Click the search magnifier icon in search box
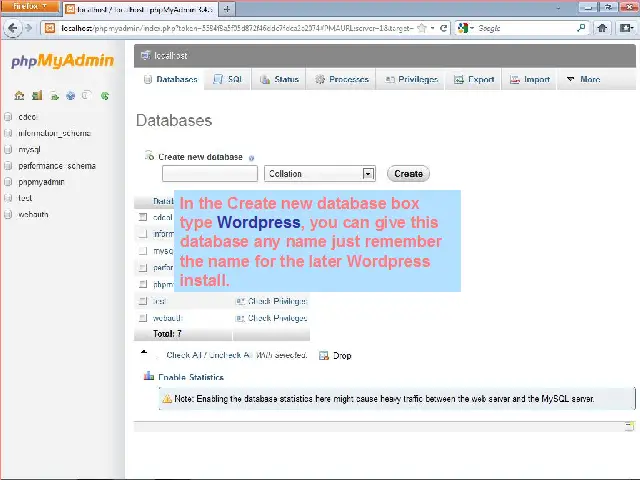The height and width of the screenshot is (480, 640). (x=581, y=28)
